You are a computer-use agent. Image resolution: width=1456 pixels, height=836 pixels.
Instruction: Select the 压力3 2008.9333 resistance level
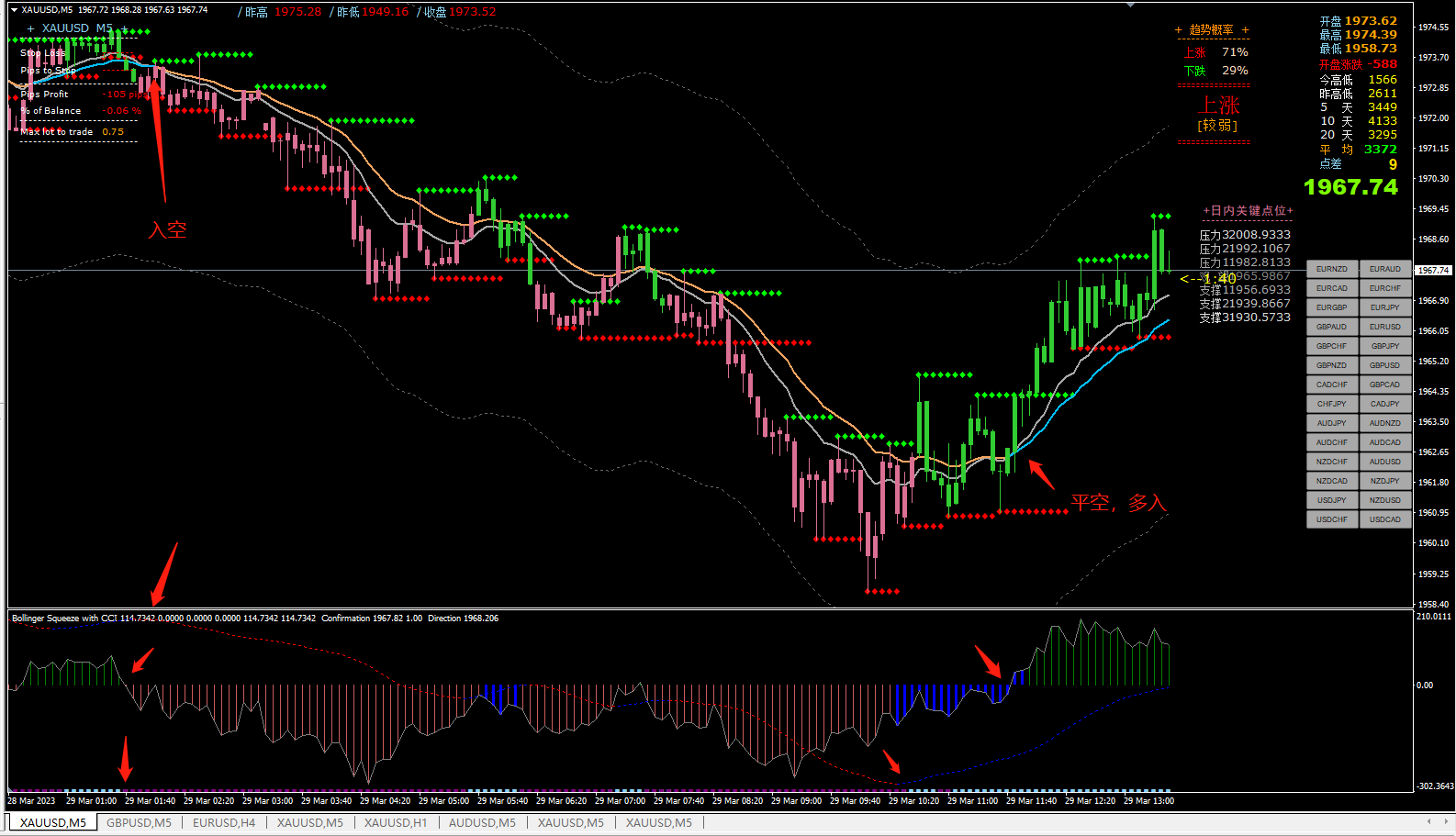pos(1245,235)
